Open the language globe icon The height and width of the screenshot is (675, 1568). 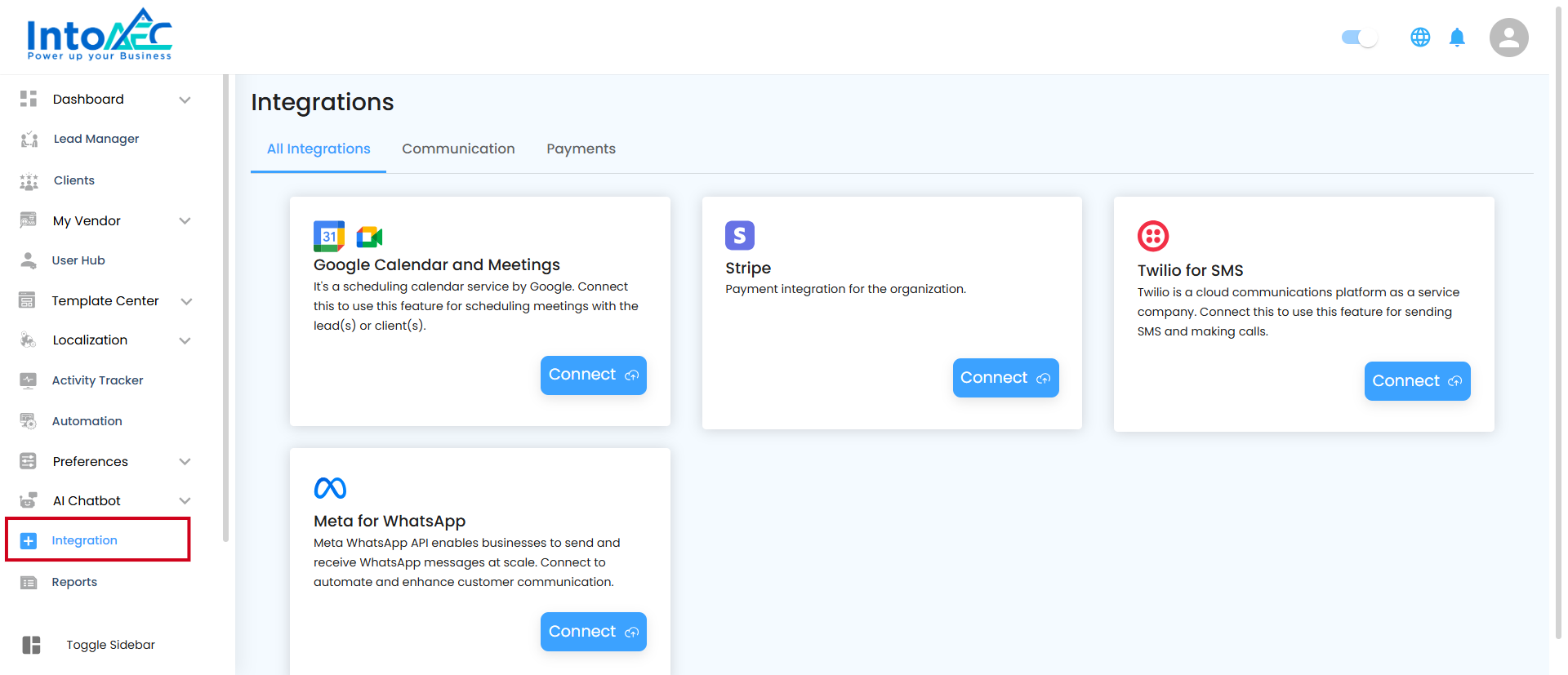click(1420, 38)
